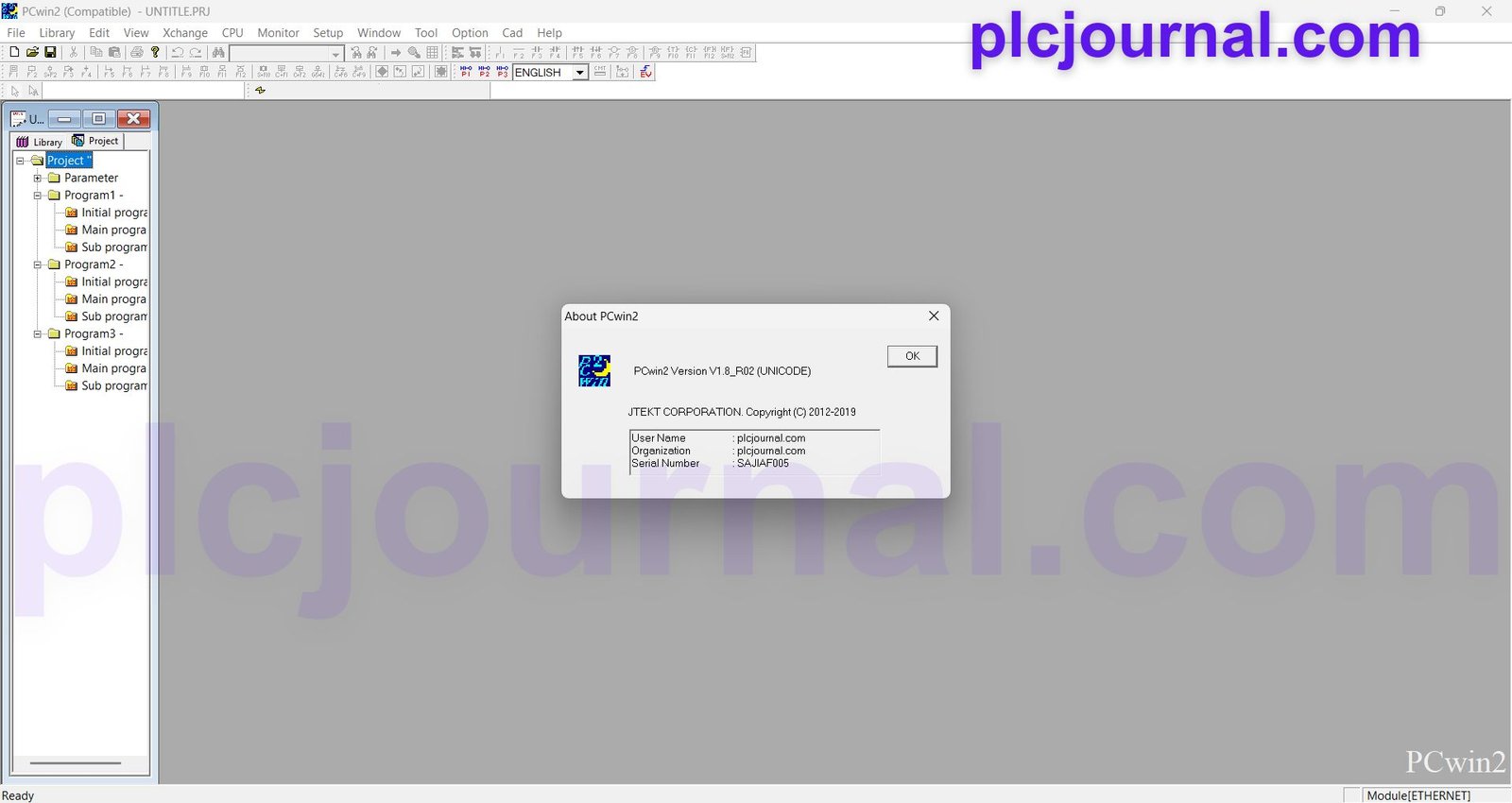
Task: Open the Tool menu
Action: pos(426,33)
